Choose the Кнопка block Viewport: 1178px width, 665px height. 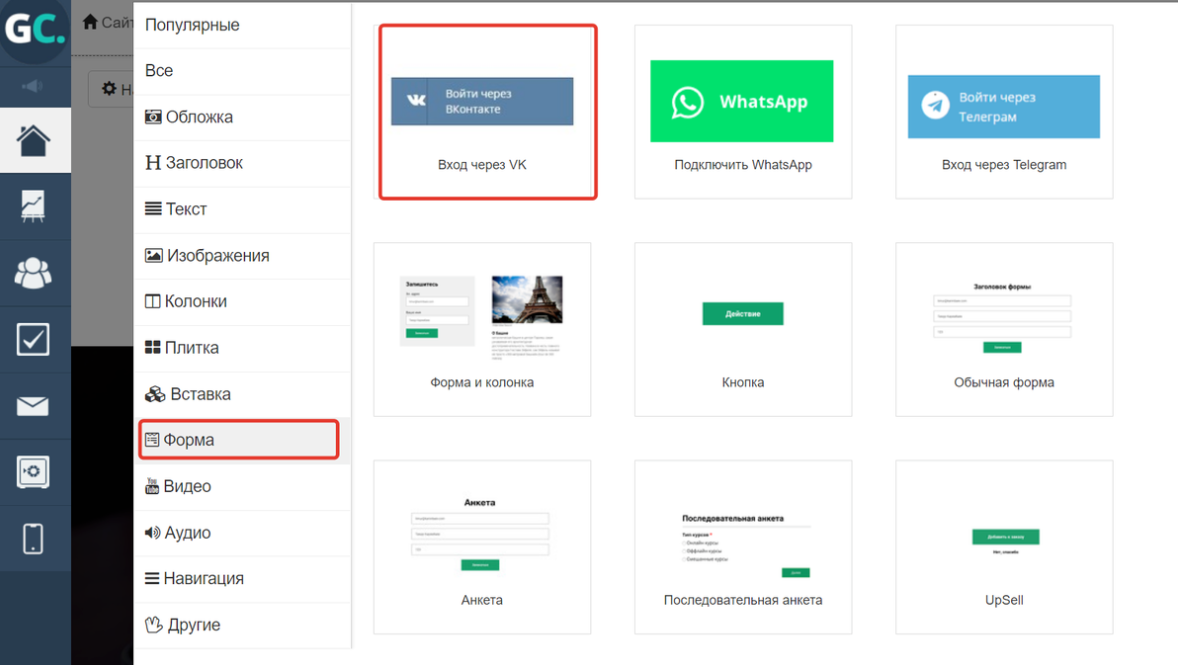743,329
